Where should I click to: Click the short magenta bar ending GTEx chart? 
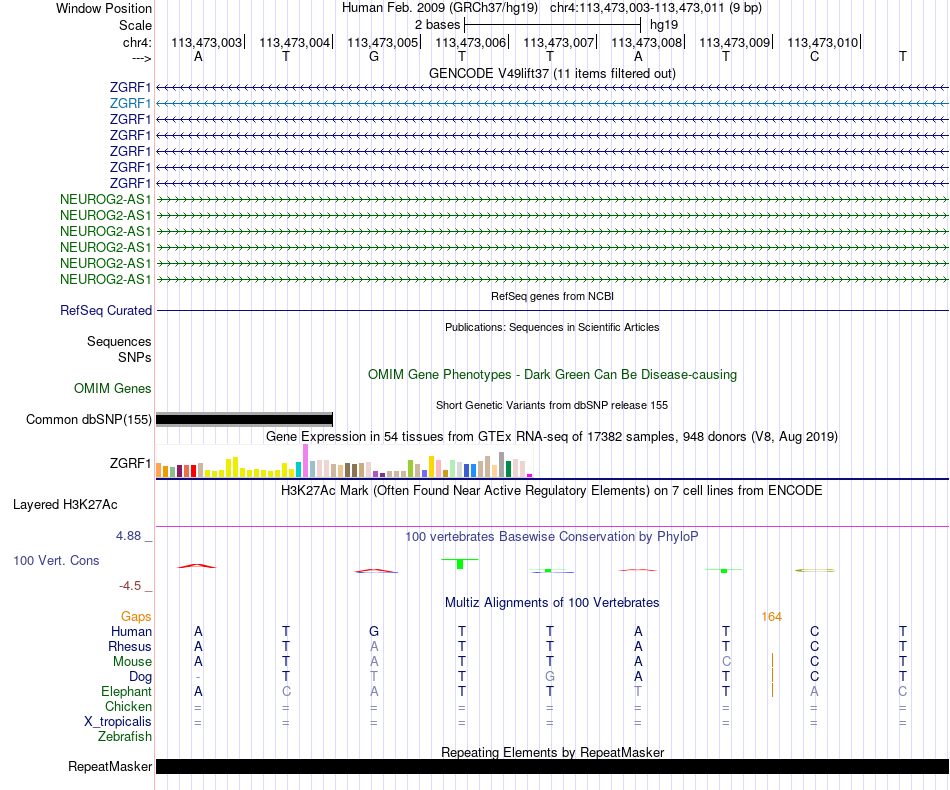(x=530, y=476)
